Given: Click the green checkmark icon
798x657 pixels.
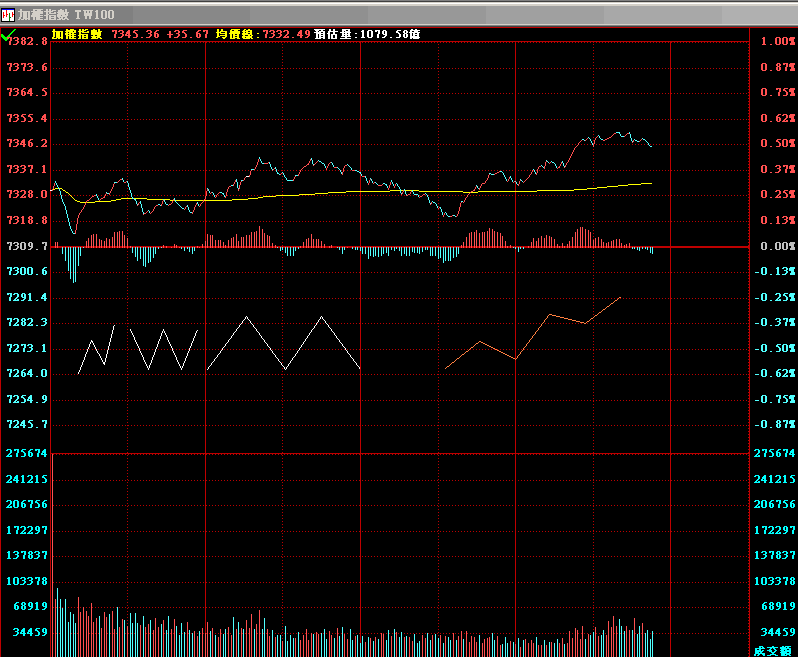Looking at the screenshot, I should [x=8, y=34].
